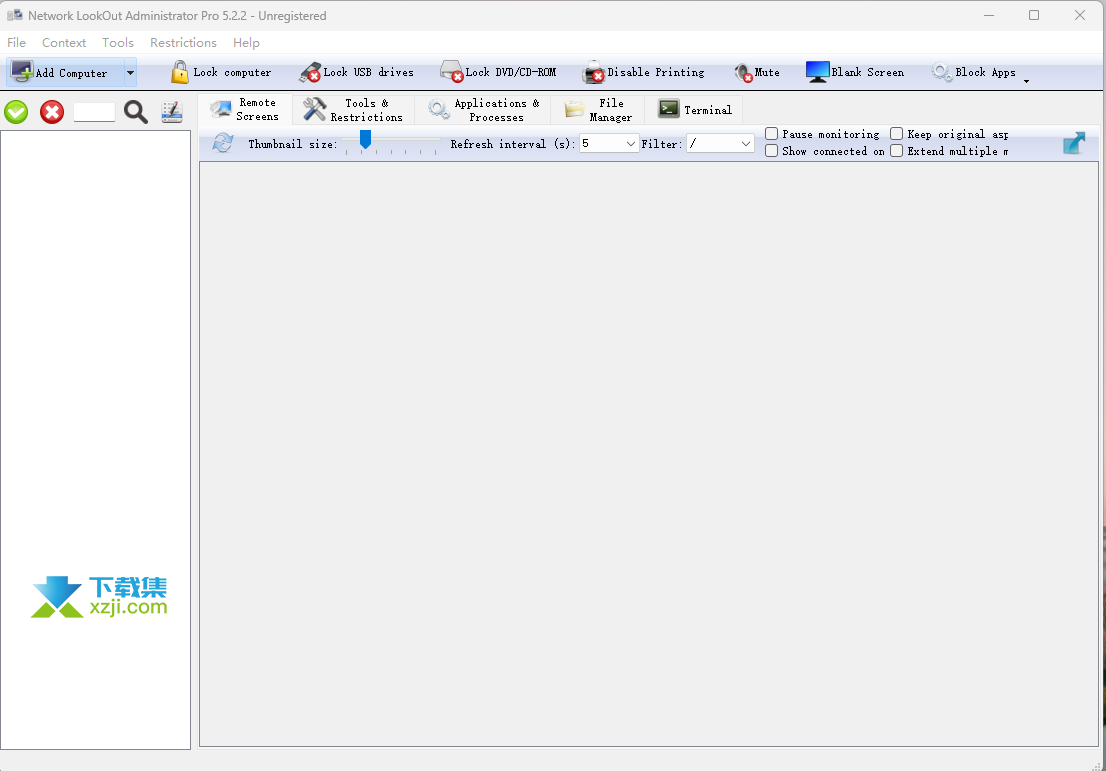Screen dimensions: 1106x771
Task: Click the Add Computer button
Action: coord(65,73)
